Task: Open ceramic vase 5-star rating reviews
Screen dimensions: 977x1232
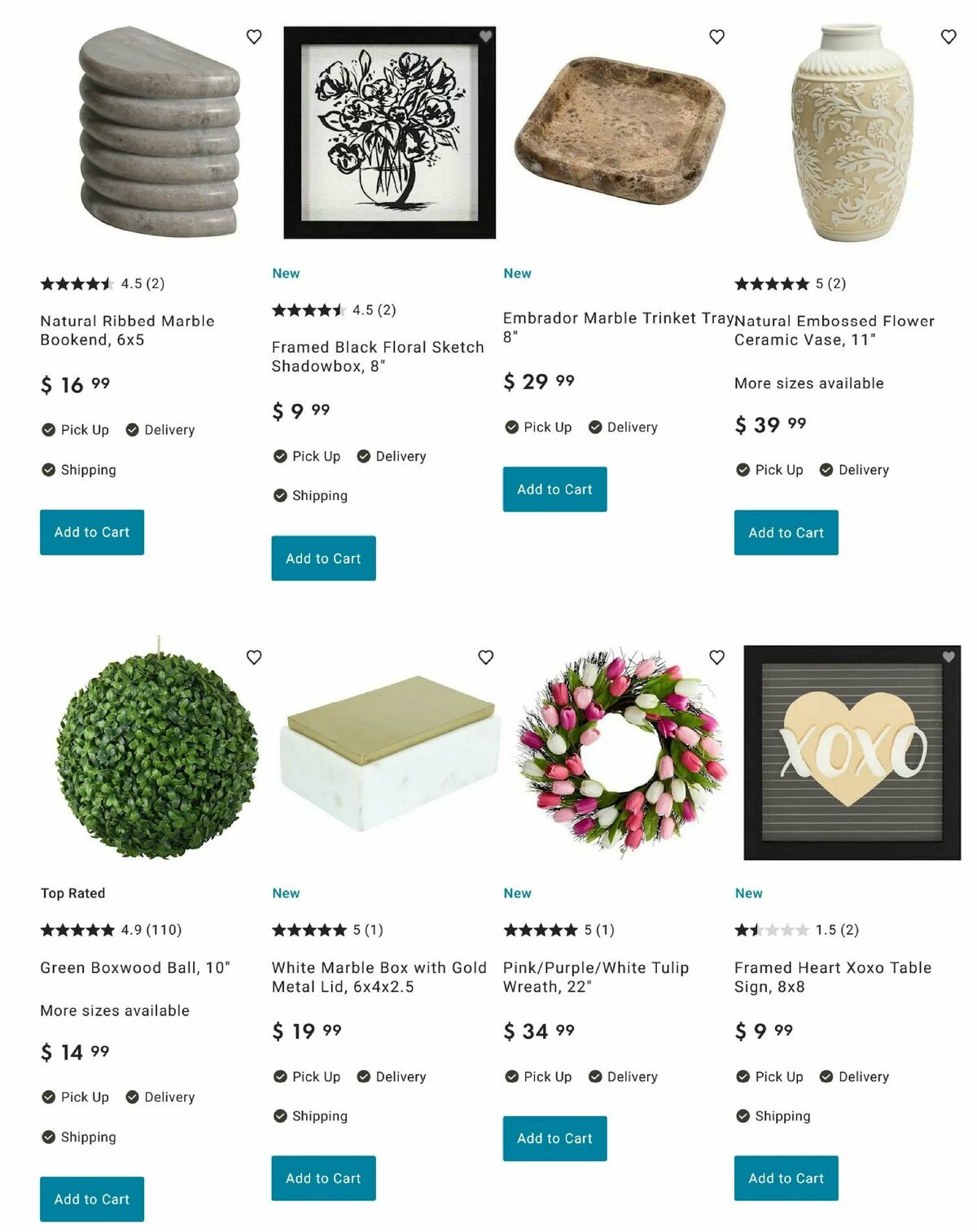Action: [790, 283]
